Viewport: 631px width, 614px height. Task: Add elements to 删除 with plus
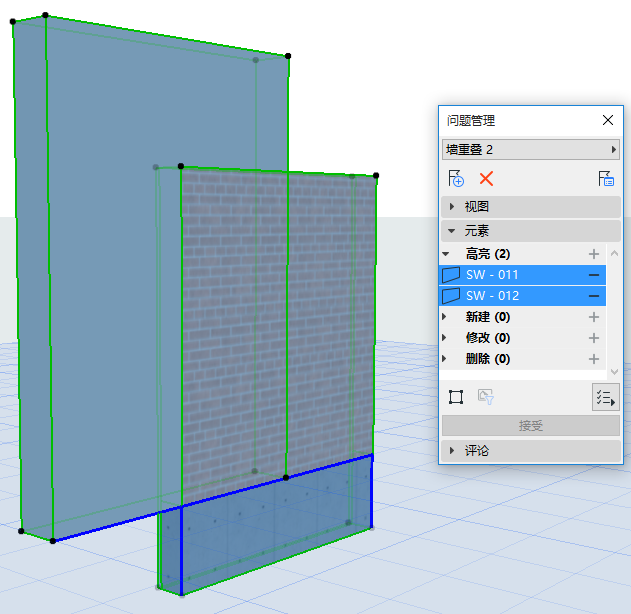tap(594, 359)
